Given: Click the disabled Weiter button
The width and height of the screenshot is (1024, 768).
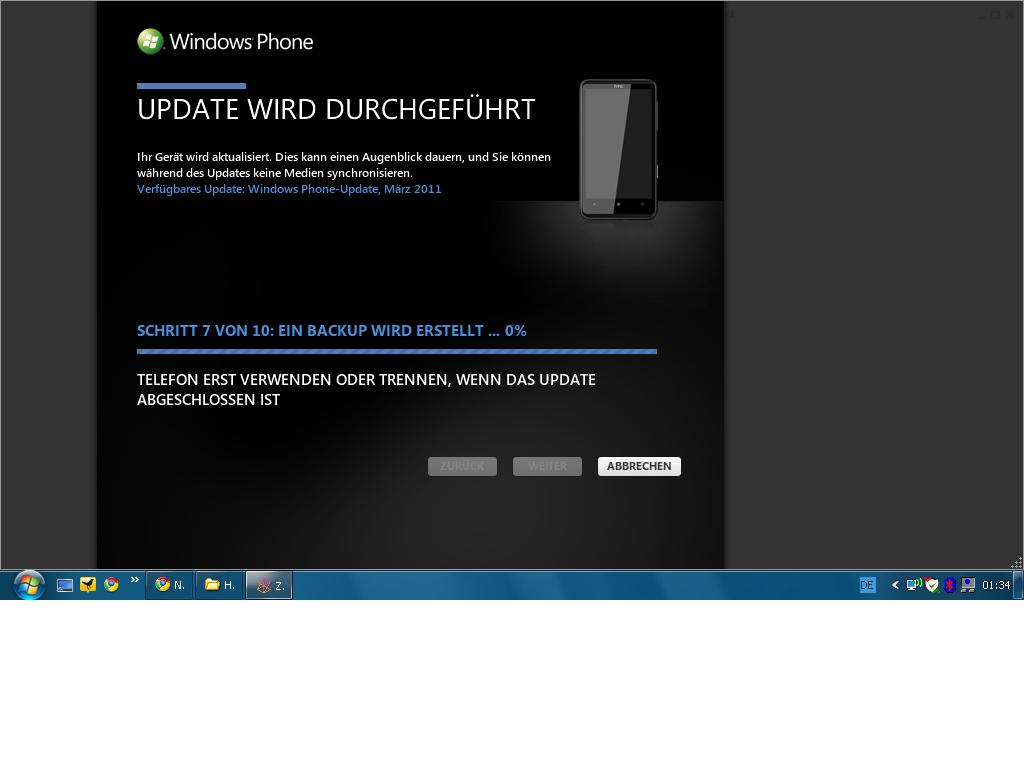Looking at the screenshot, I should click(x=547, y=466).
